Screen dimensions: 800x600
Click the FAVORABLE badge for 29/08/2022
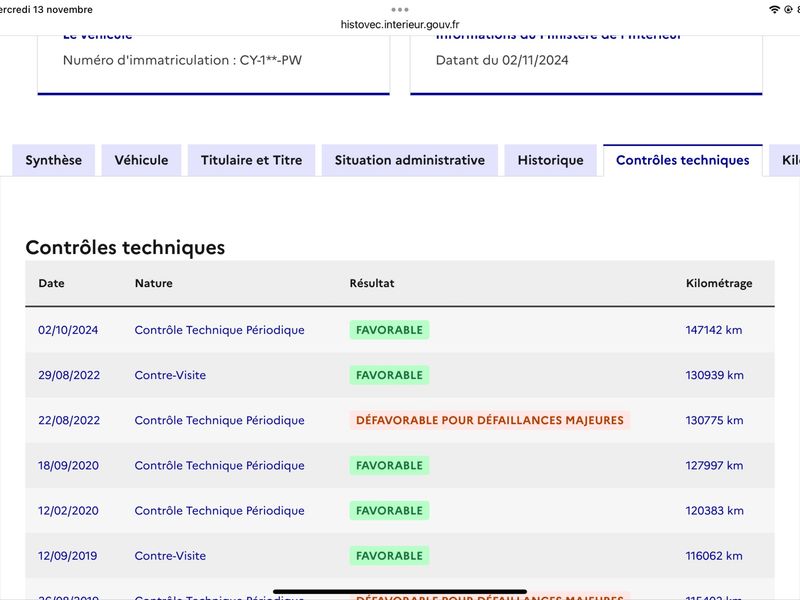click(389, 375)
